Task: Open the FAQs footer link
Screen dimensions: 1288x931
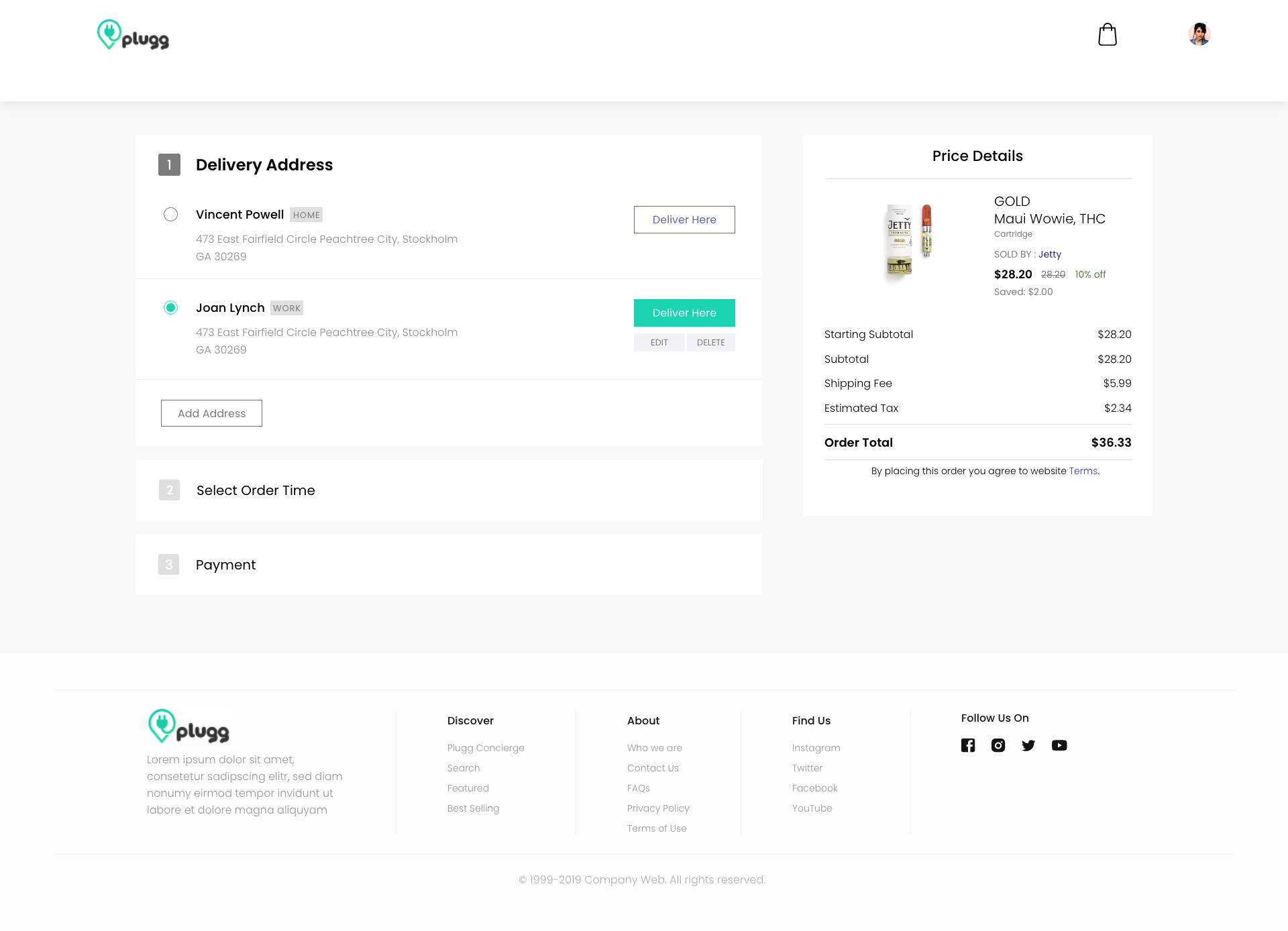Action: tap(639, 788)
